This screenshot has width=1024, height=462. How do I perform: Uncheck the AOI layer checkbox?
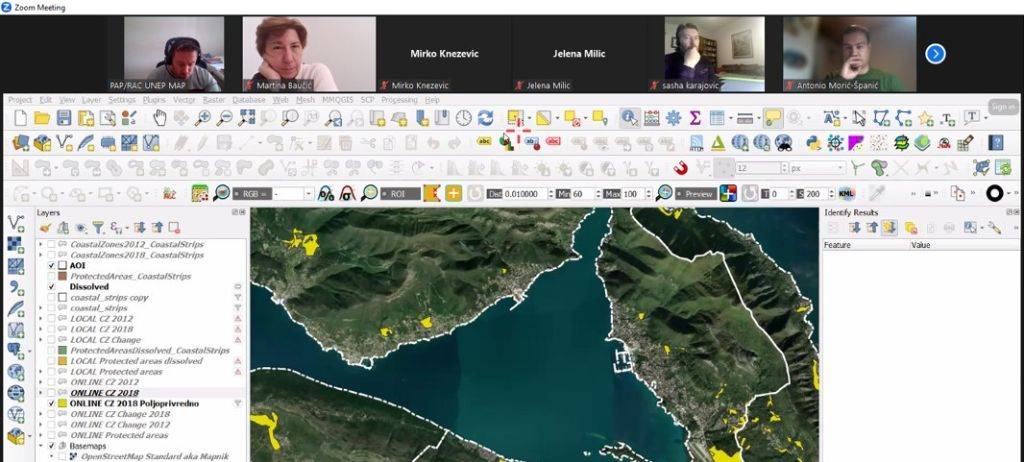click(51, 266)
